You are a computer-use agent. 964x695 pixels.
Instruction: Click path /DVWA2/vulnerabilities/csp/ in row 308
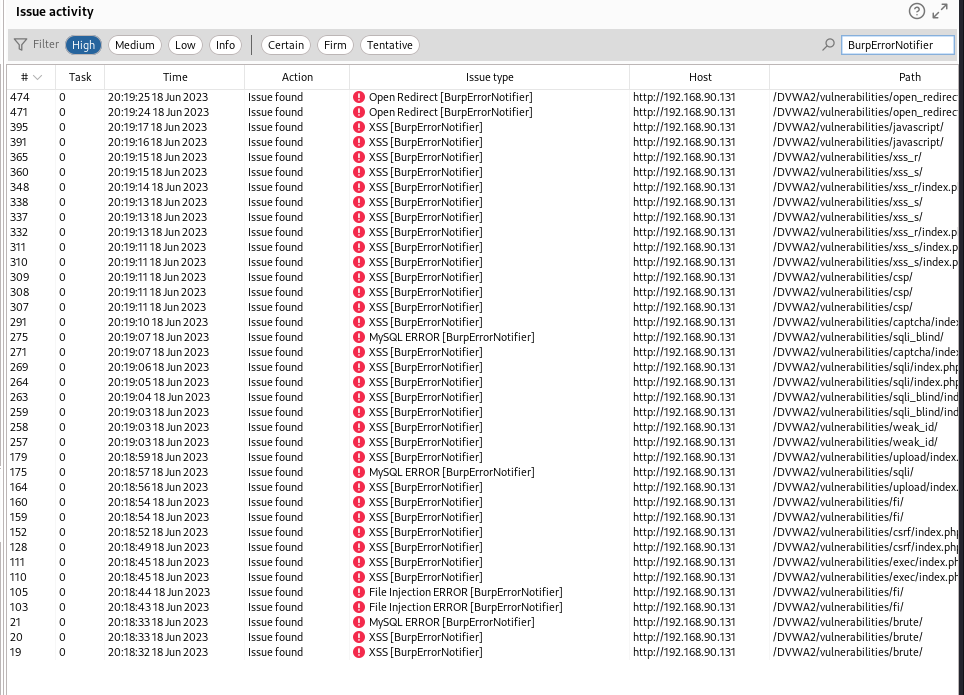click(x=843, y=292)
